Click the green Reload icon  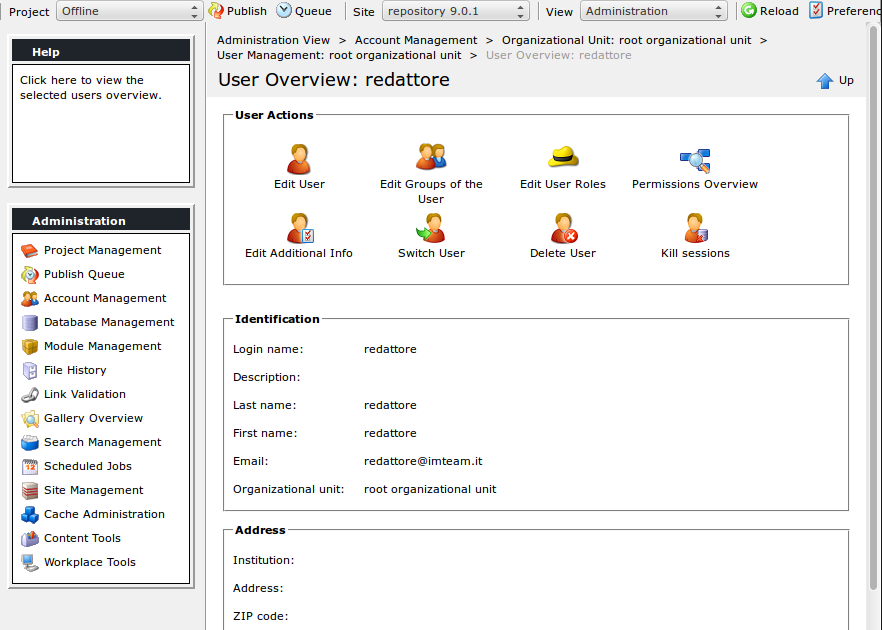tap(749, 10)
